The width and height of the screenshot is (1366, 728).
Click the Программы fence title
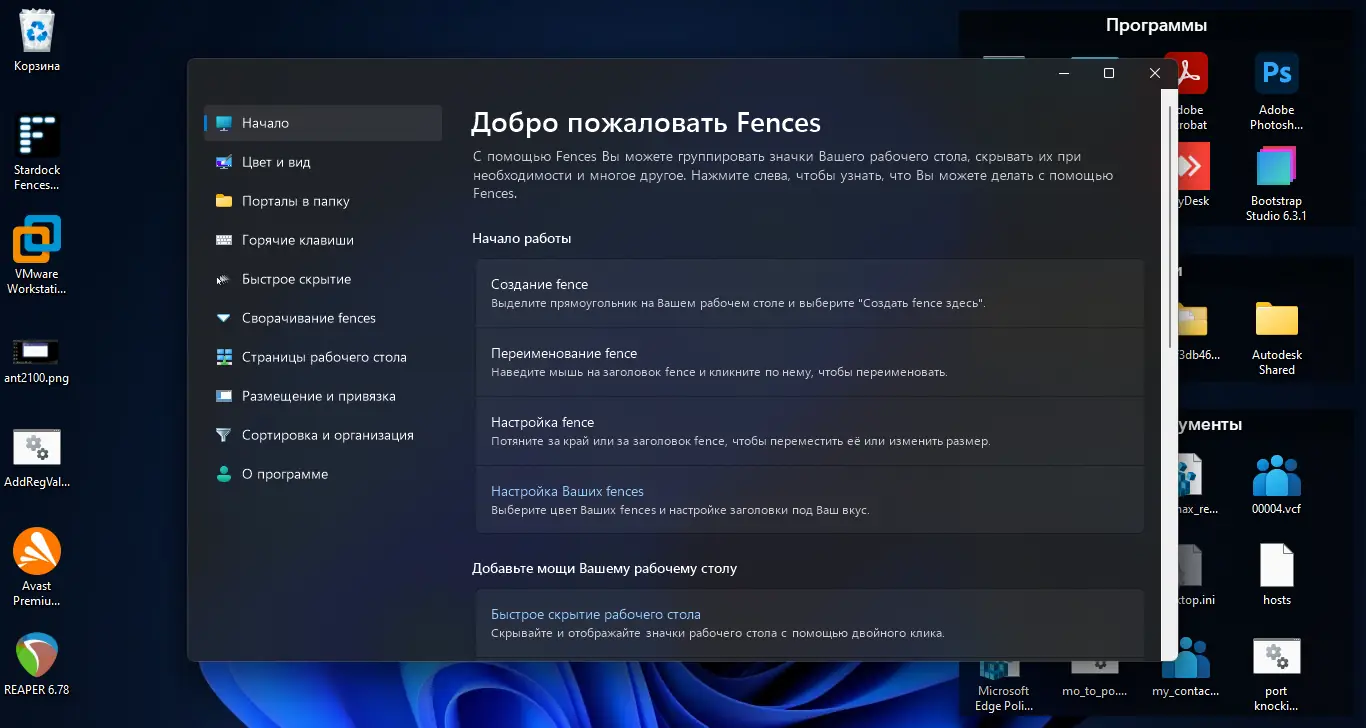[1156, 25]
